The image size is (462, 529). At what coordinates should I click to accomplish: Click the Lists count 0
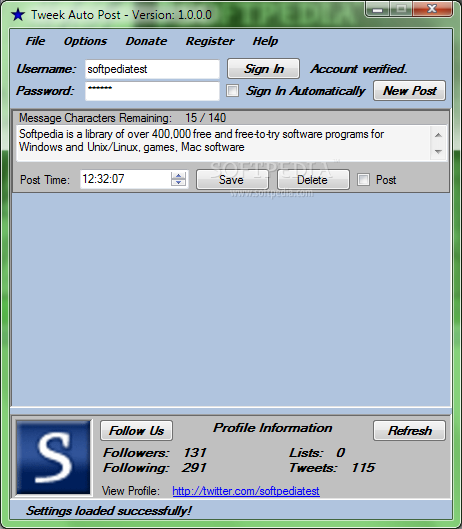(341, 453)
